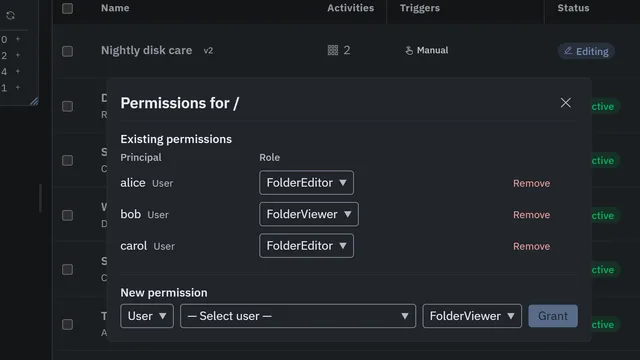The height and width of the screenshot is (360, 640).
Task: Check the Nightly disk care row checkbox
Action: coord(67,51)
